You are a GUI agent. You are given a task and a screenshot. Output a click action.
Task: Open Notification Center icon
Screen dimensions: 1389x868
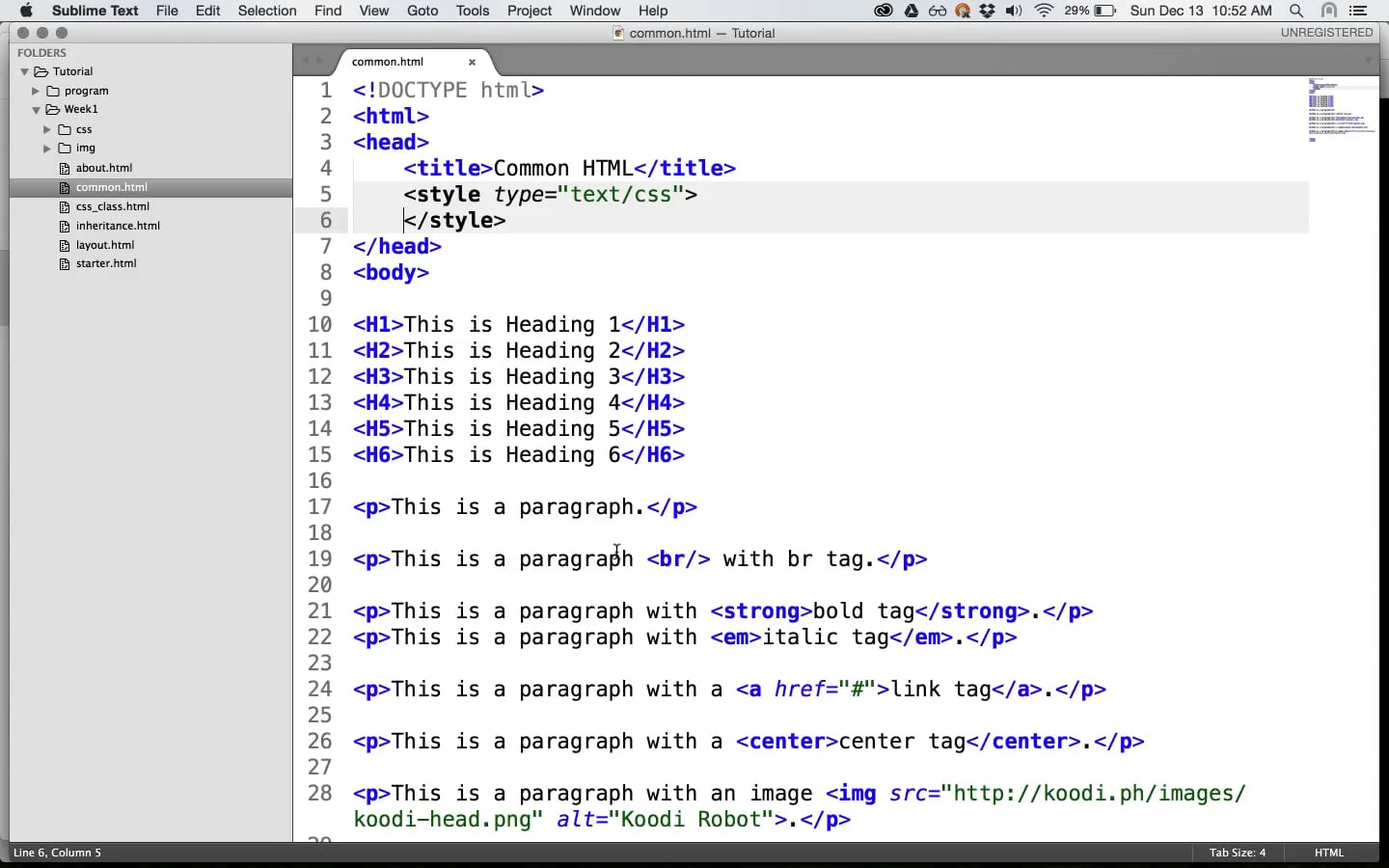click(1358, 11)
